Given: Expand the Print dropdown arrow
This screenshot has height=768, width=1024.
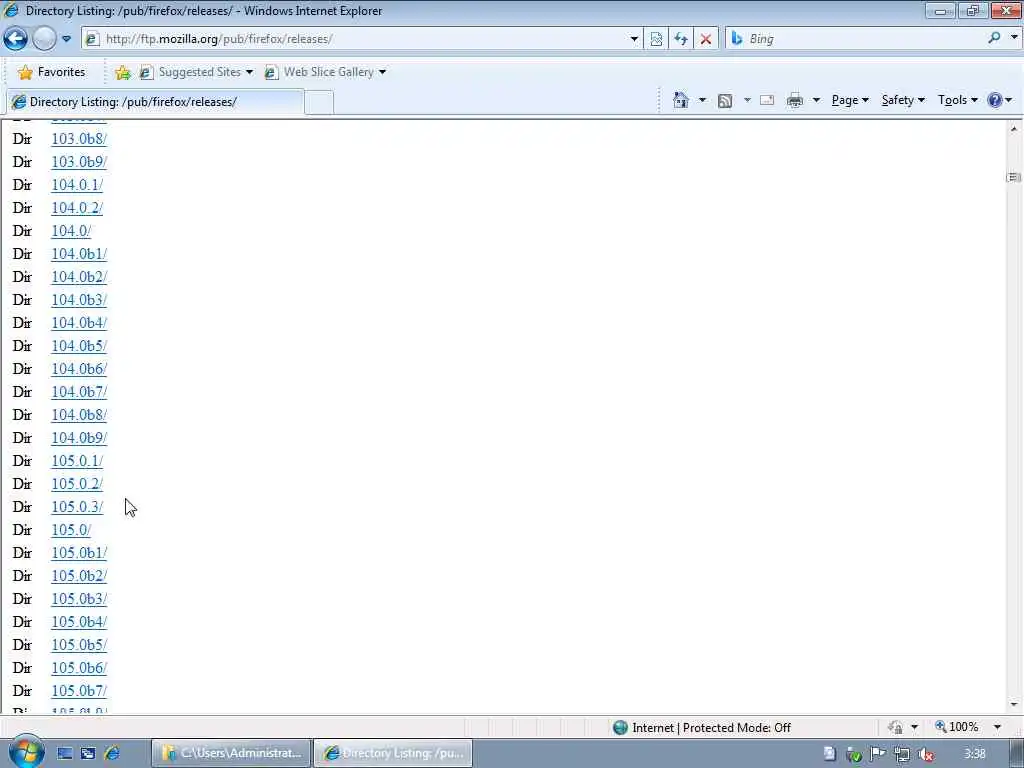Looking at the screenshot, I should coord(816,100).
